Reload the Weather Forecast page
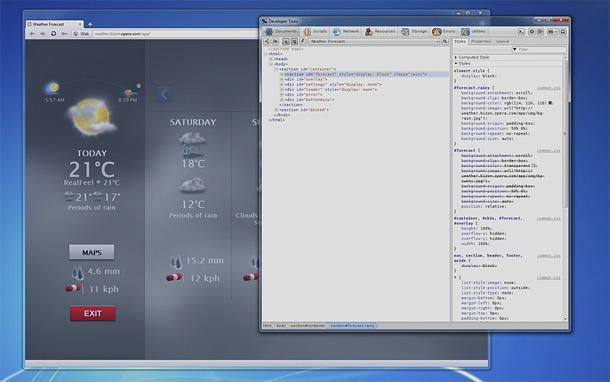This screenshot has height=382, width=610. (x=53, y=34)
